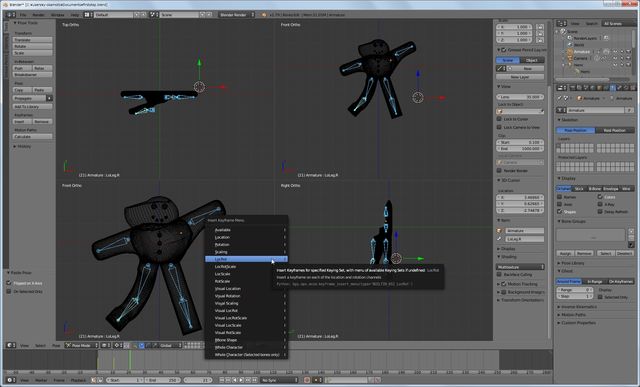Viewport: 640px width, 387px height.
Task: Toggle armature Shapes display checkbox
Action: click(560, 211)
